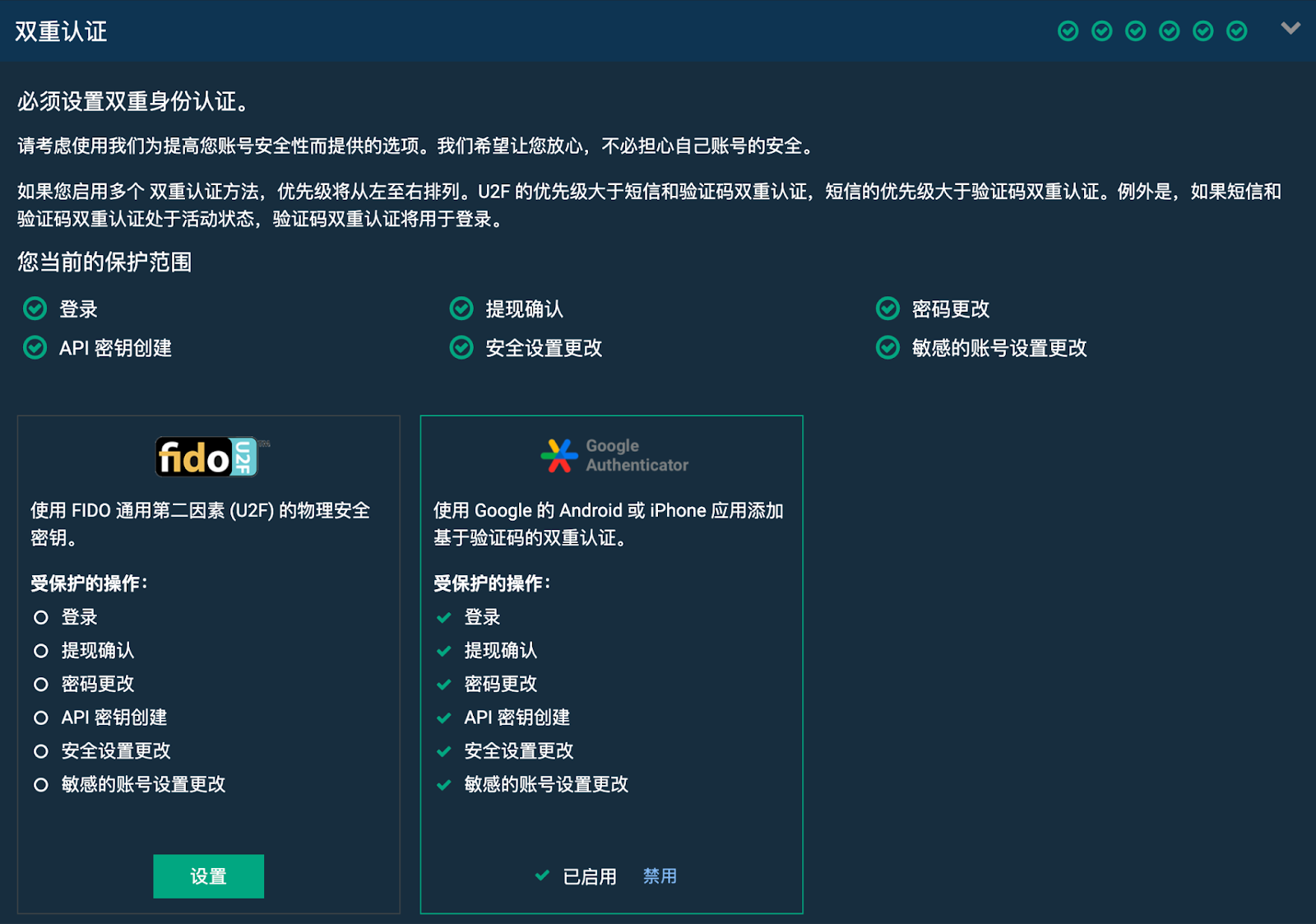Click checkmark beside 敏感的账号设置更改 in Google Authenticator card
Screen dimensions: 1316x924
444,785
